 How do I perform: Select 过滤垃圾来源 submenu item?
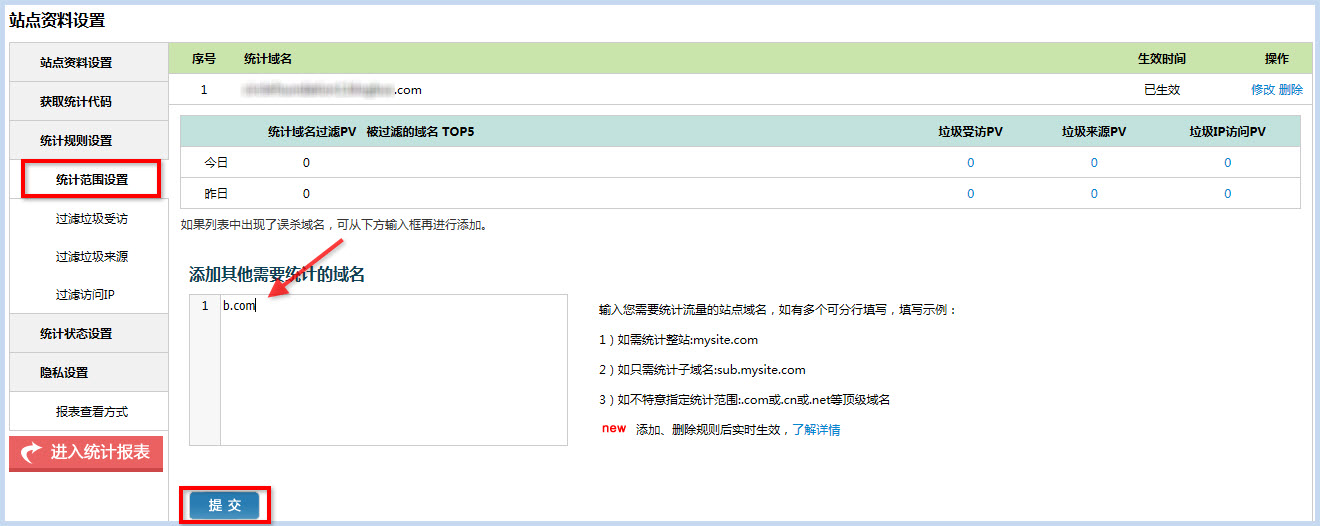coord(92,256)
